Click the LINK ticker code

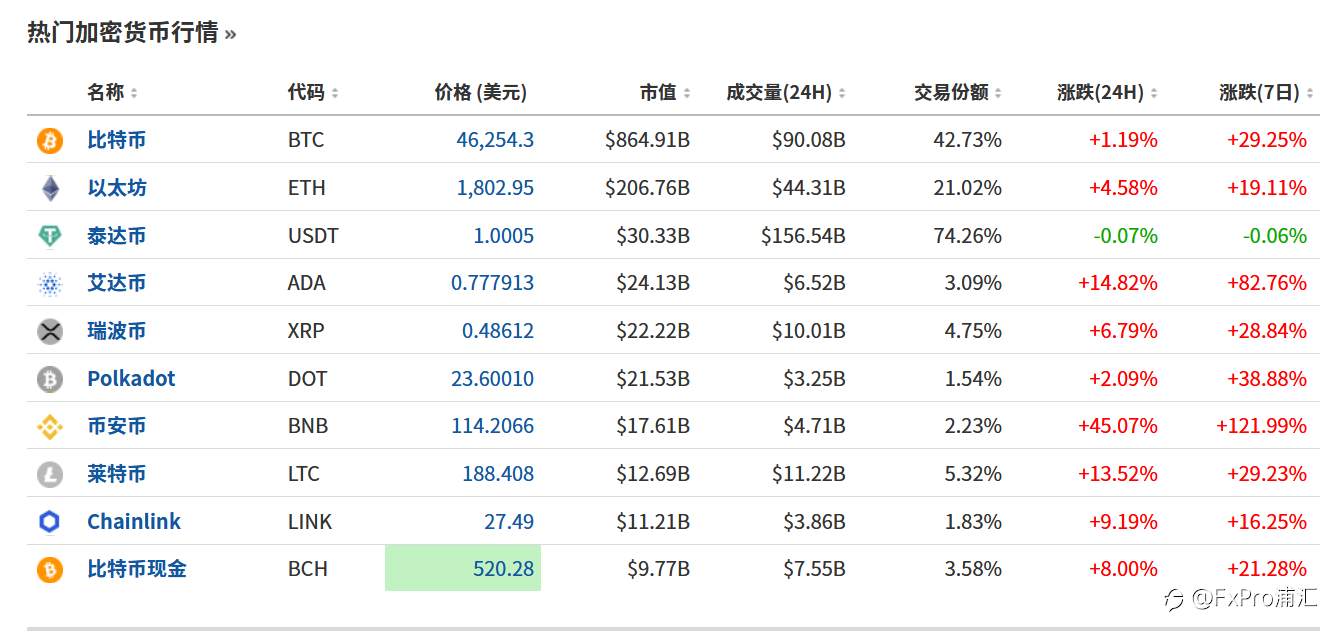point(310,522)
